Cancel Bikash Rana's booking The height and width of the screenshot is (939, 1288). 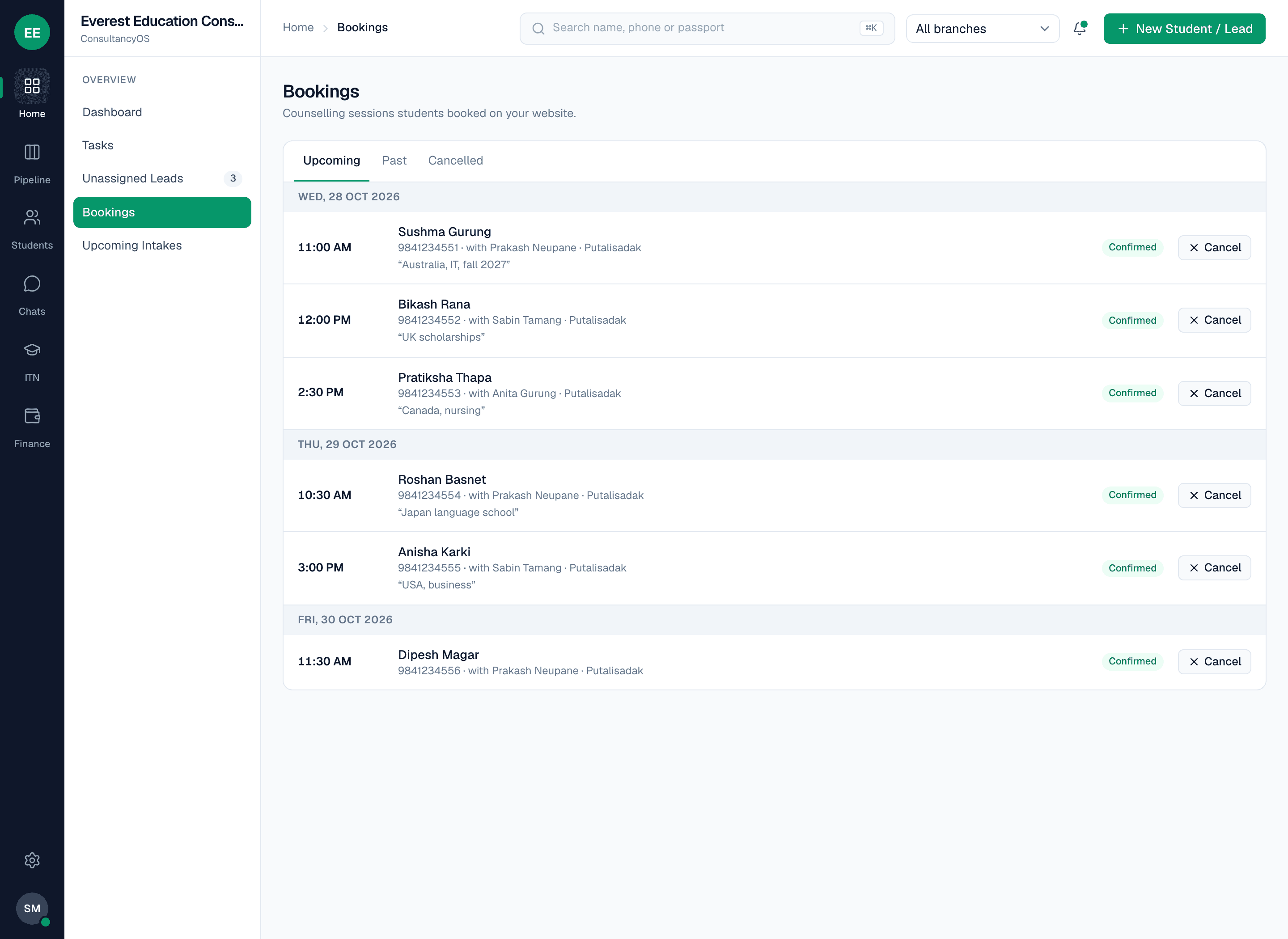click(1214, 320)
